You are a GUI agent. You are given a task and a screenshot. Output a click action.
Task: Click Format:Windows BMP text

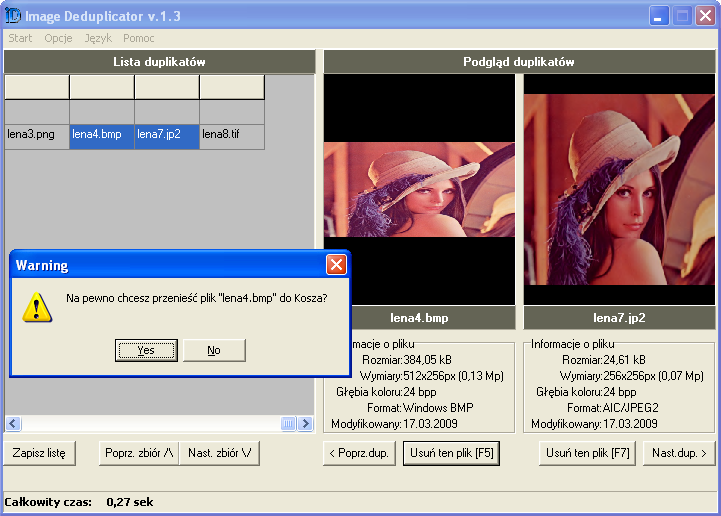point(420,408)
